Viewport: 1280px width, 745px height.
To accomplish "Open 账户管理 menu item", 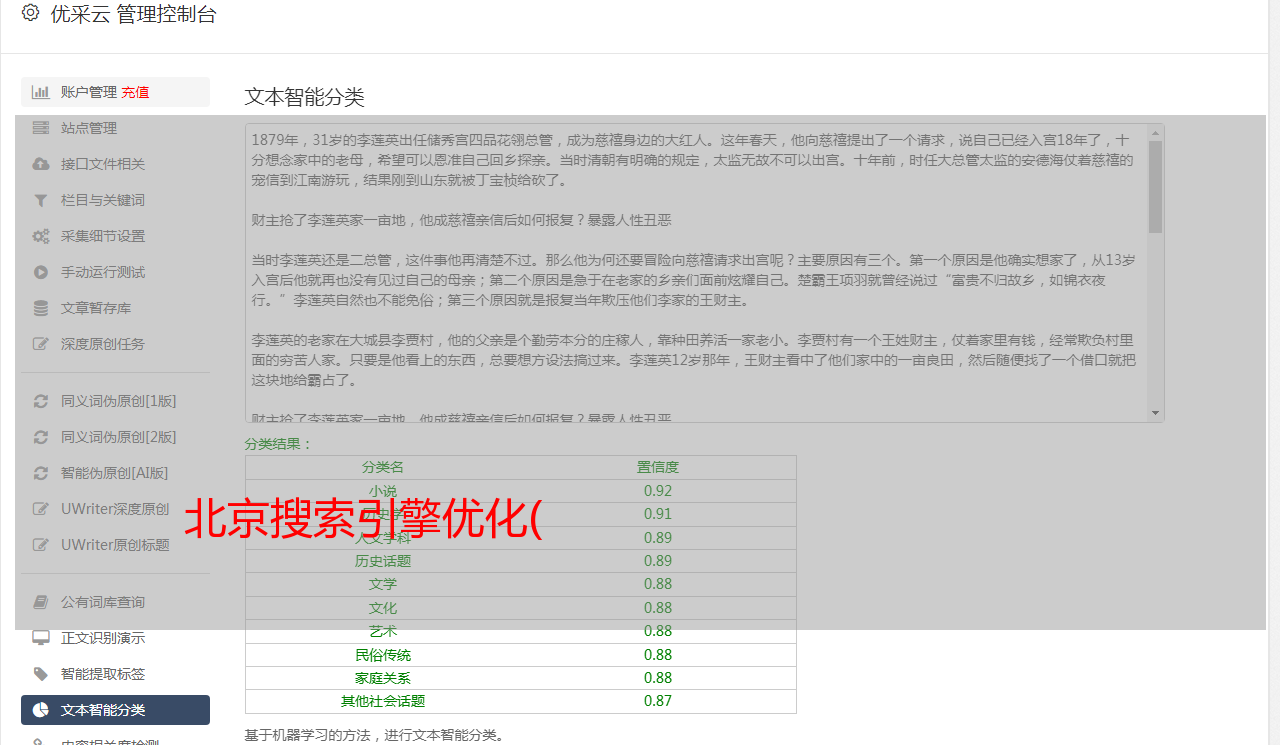I will point(115,92).
